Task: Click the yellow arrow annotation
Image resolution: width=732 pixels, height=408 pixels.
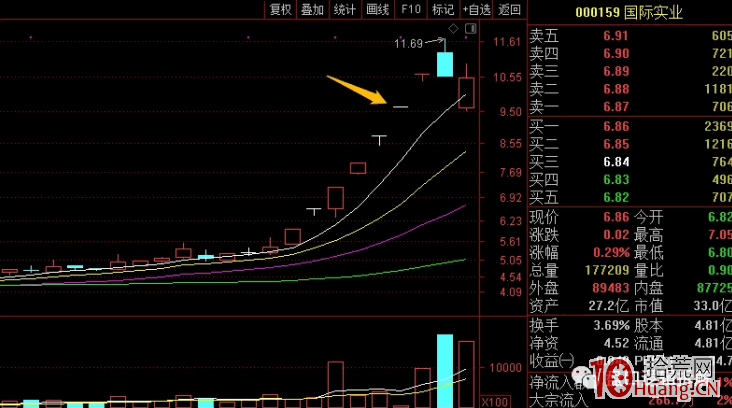Action: tap(357, 88)
